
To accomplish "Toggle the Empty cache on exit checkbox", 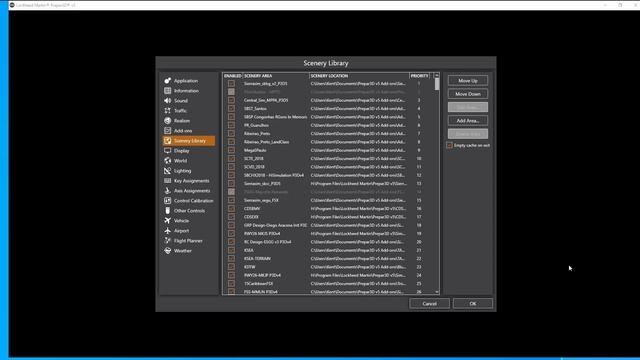I will 450,145.
